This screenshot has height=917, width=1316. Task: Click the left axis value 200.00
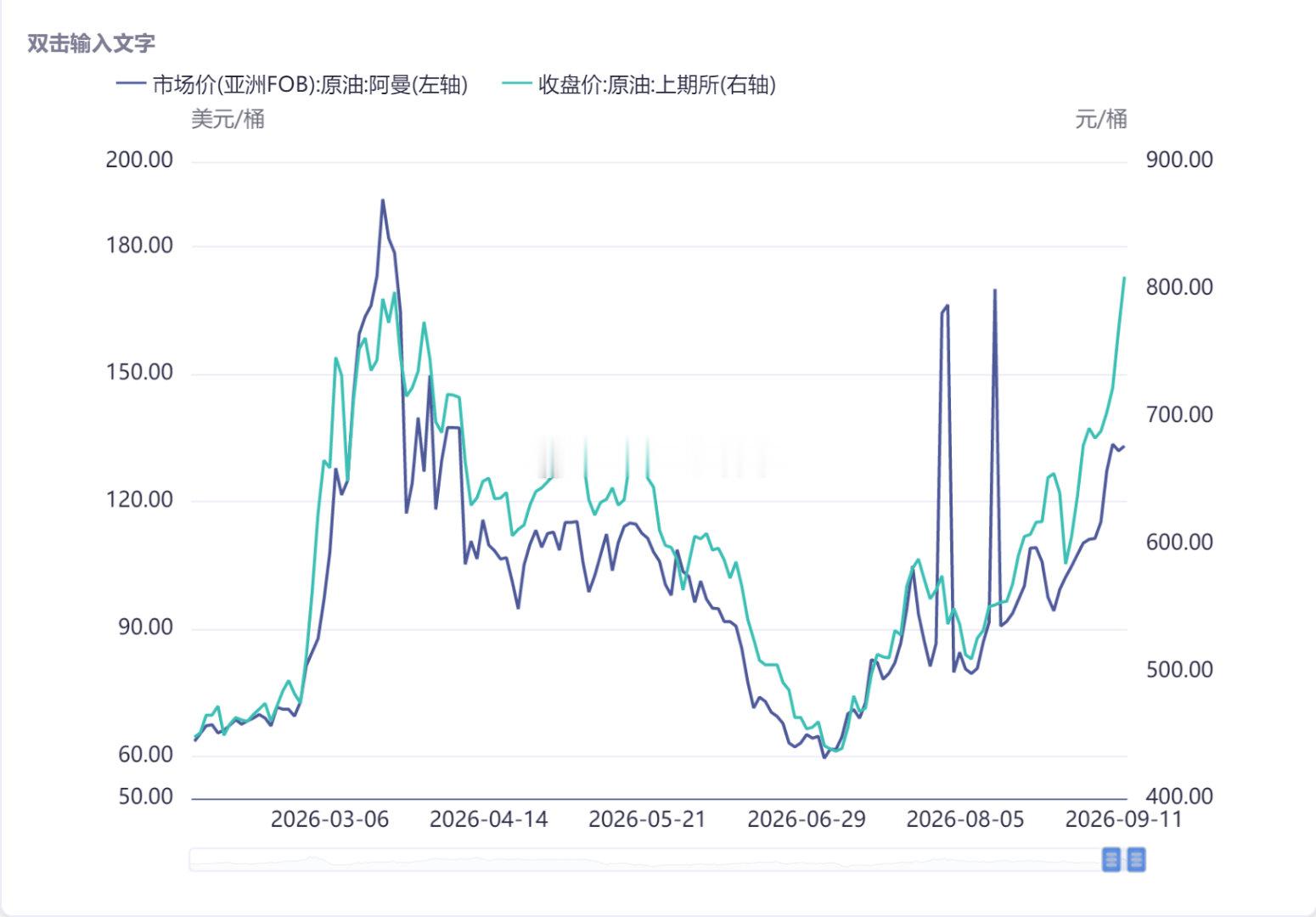tap(139, 160)
